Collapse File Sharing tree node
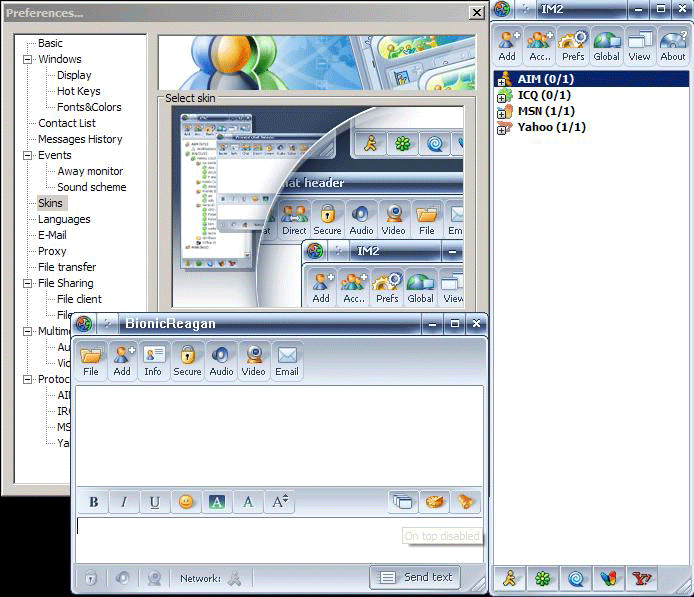Image resolution: width=694 pixels, height=597 pixels. [27, 283]
